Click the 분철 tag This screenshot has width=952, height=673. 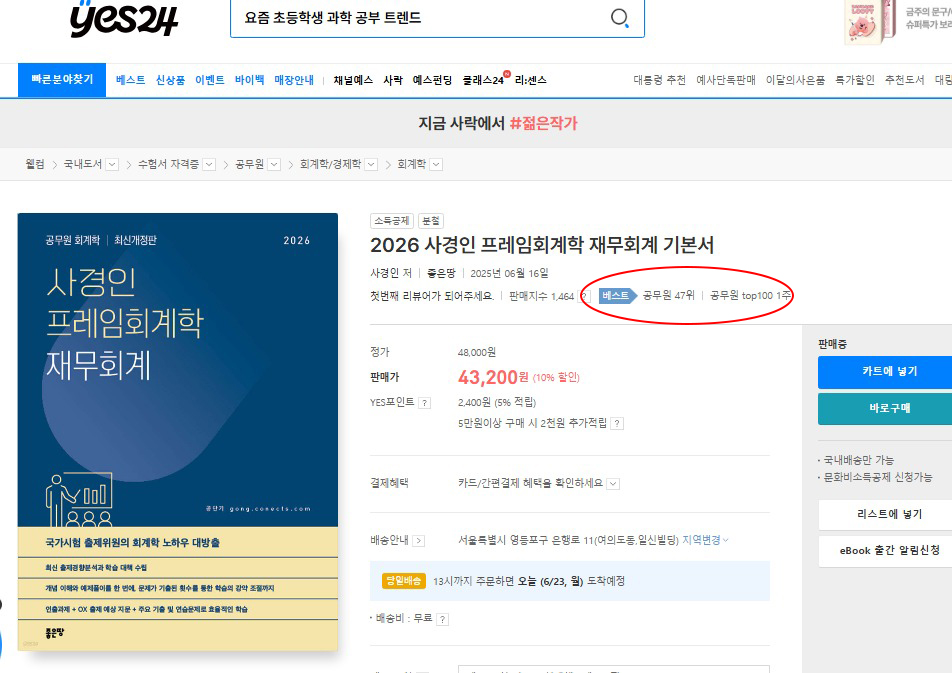(431, 221)
